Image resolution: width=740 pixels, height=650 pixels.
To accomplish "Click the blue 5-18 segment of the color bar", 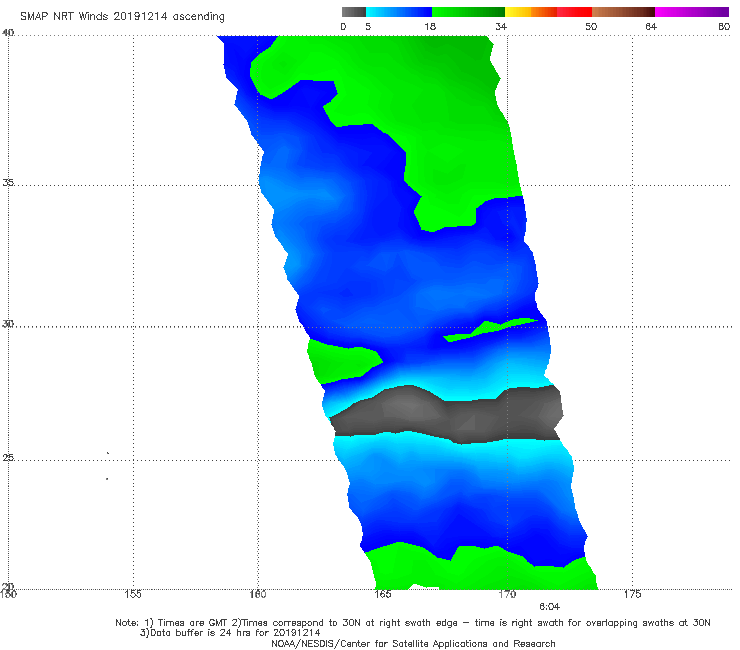I will tap(399, 12).
